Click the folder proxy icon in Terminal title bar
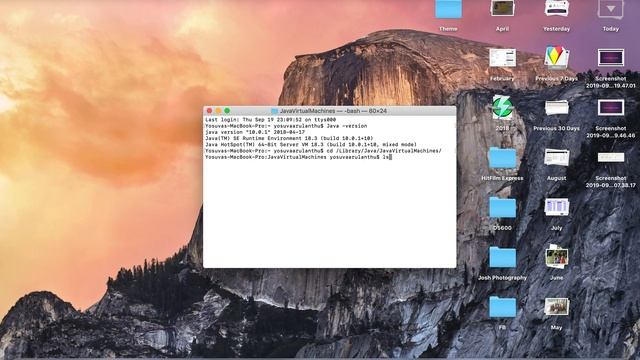The width and height of the screenshot is (640, 360). (274, 111)
